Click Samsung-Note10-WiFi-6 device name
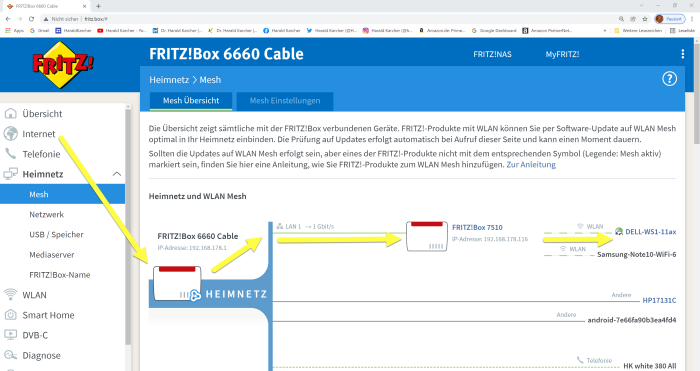The image size is (700, 371). click(x=637, y=254)
